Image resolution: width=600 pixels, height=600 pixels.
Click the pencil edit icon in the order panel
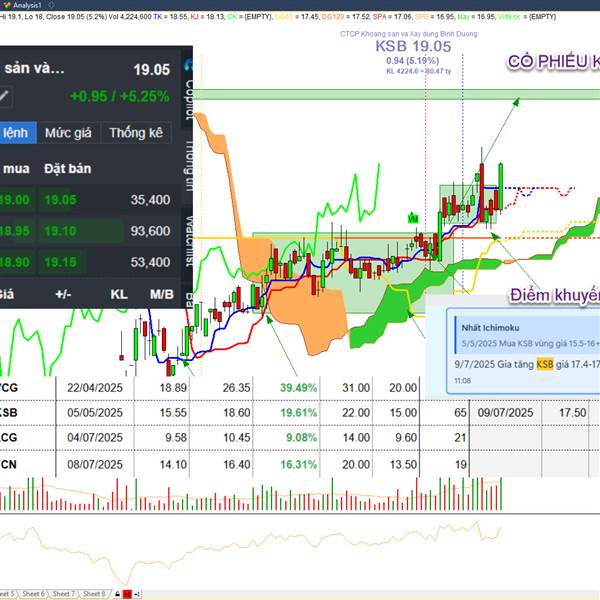point(5,96)
